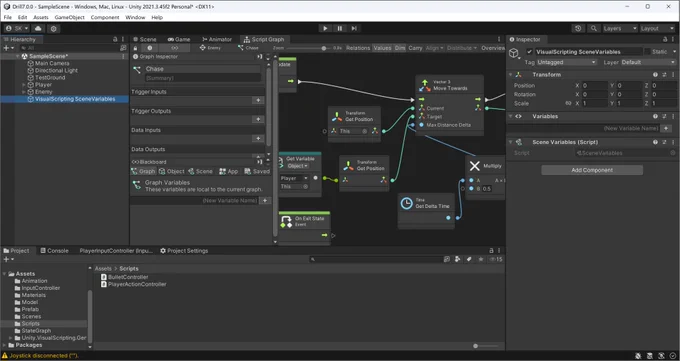Open the File menu
Screen dimensions: 680x361
click(x=8, y=17)
